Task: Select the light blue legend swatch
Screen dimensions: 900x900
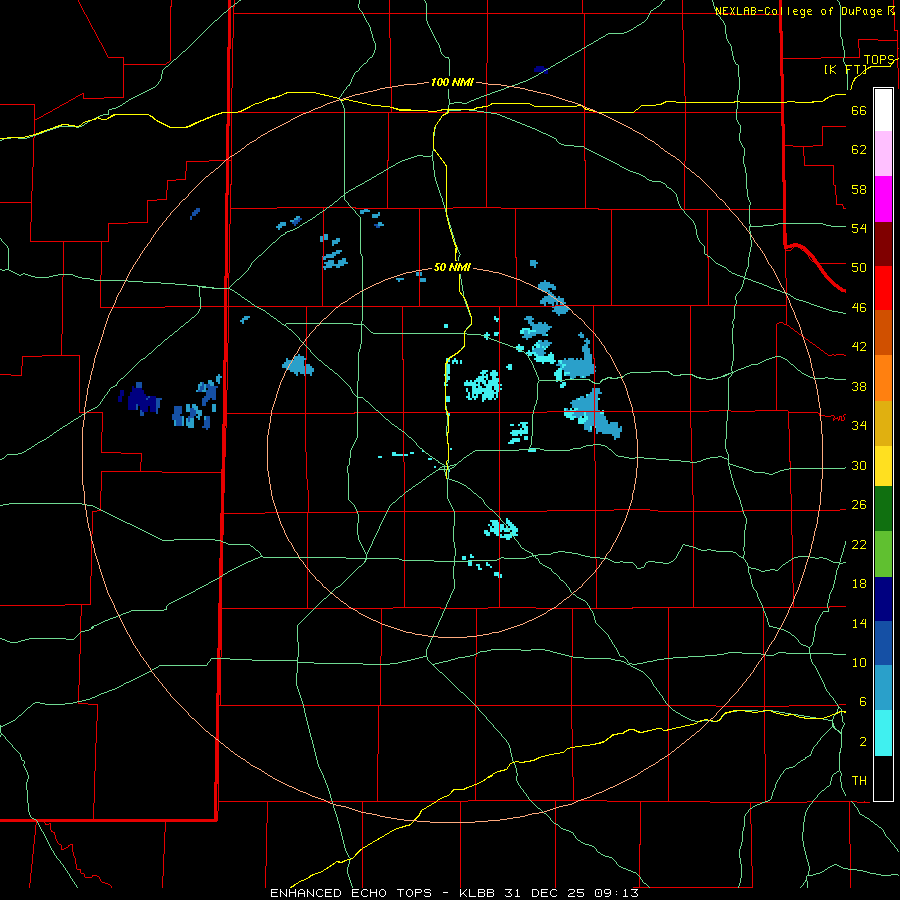Action: click(x=883, y=688)
